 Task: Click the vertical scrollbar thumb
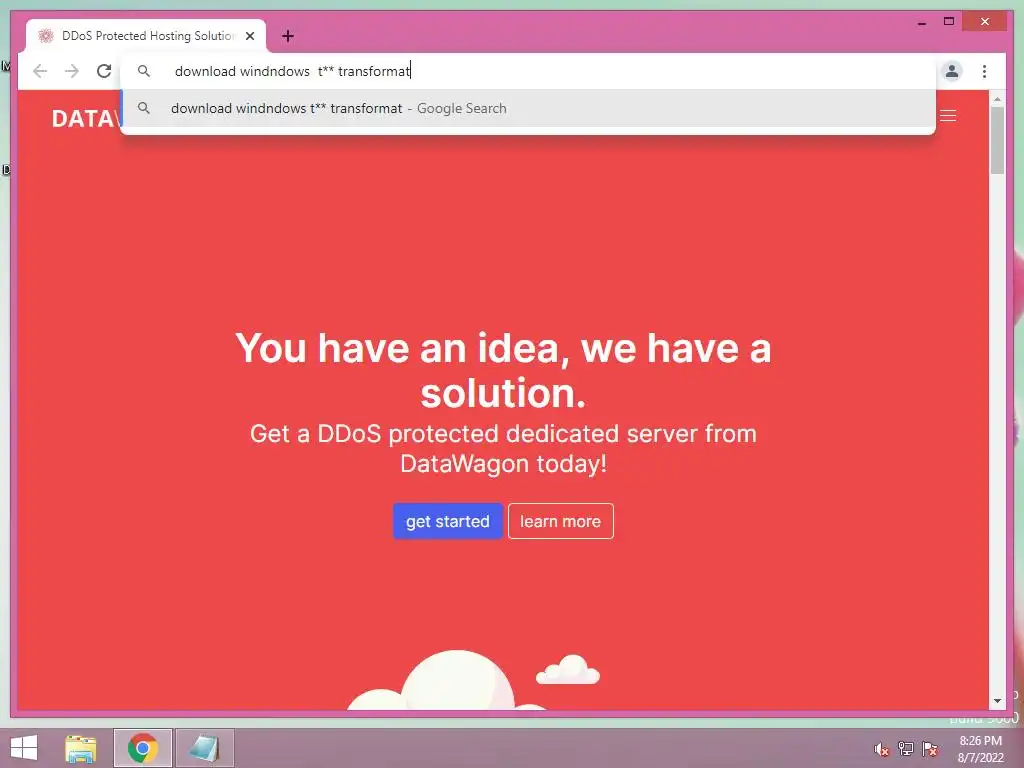(x=997, y=140)
